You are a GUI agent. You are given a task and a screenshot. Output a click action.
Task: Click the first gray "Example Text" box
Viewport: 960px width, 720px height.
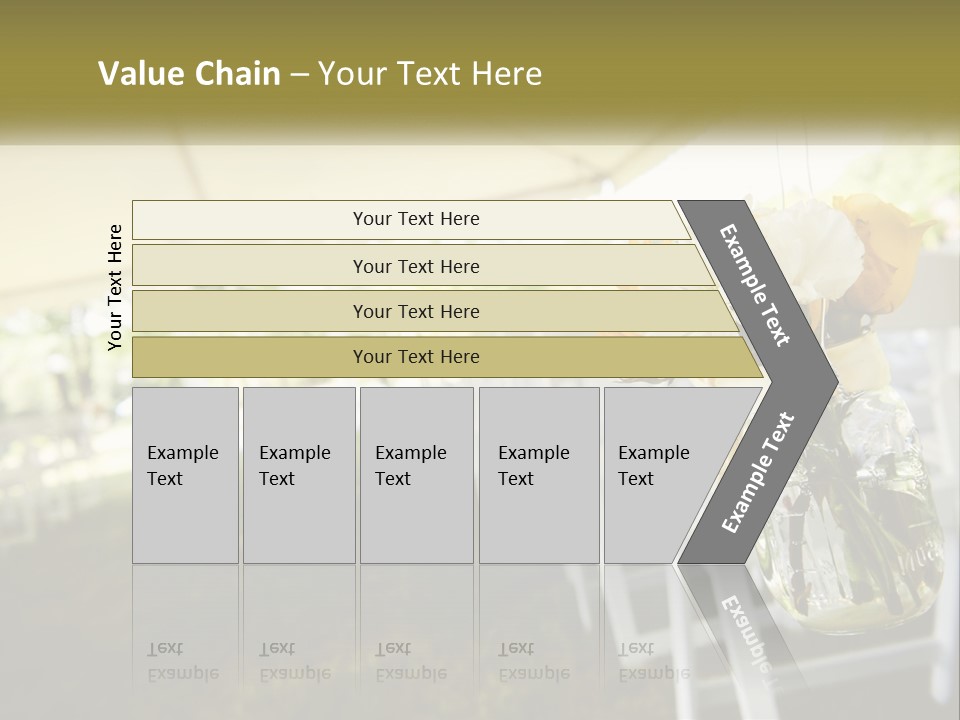(x=185, y=475)
